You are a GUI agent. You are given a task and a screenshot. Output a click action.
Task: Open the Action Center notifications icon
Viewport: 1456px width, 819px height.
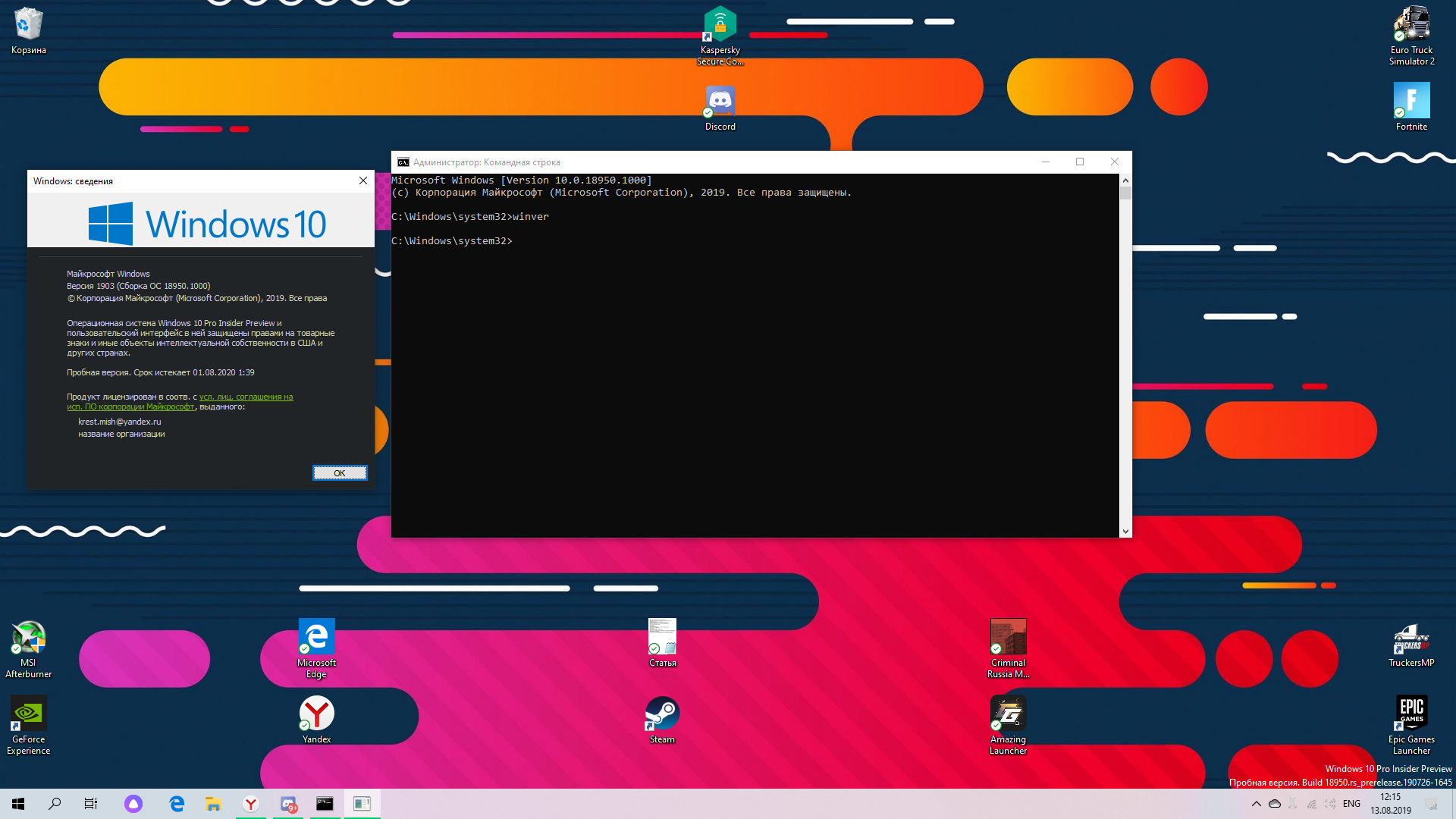tap(1432, 804)
